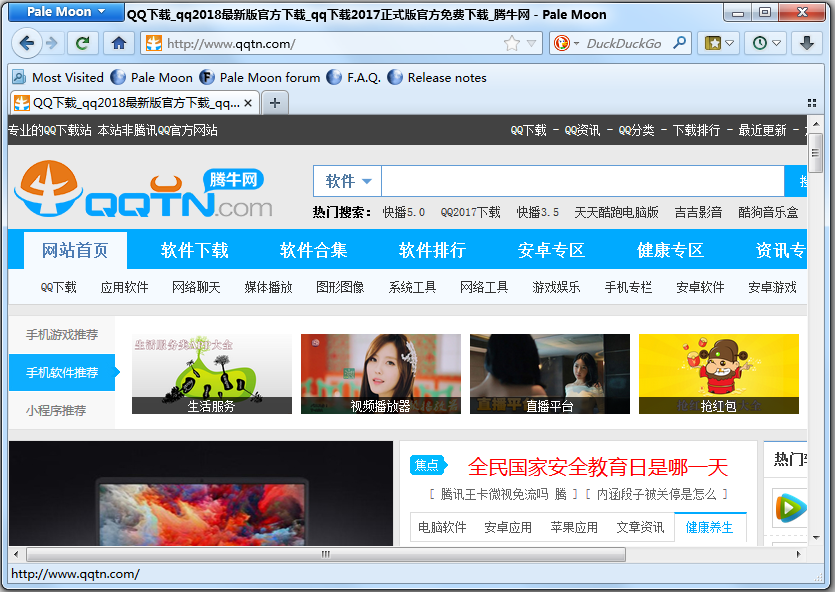Viewport: 835px width, 592px height.
Task: Switch to the 安卓应用 tab
Action: point(508,527)
